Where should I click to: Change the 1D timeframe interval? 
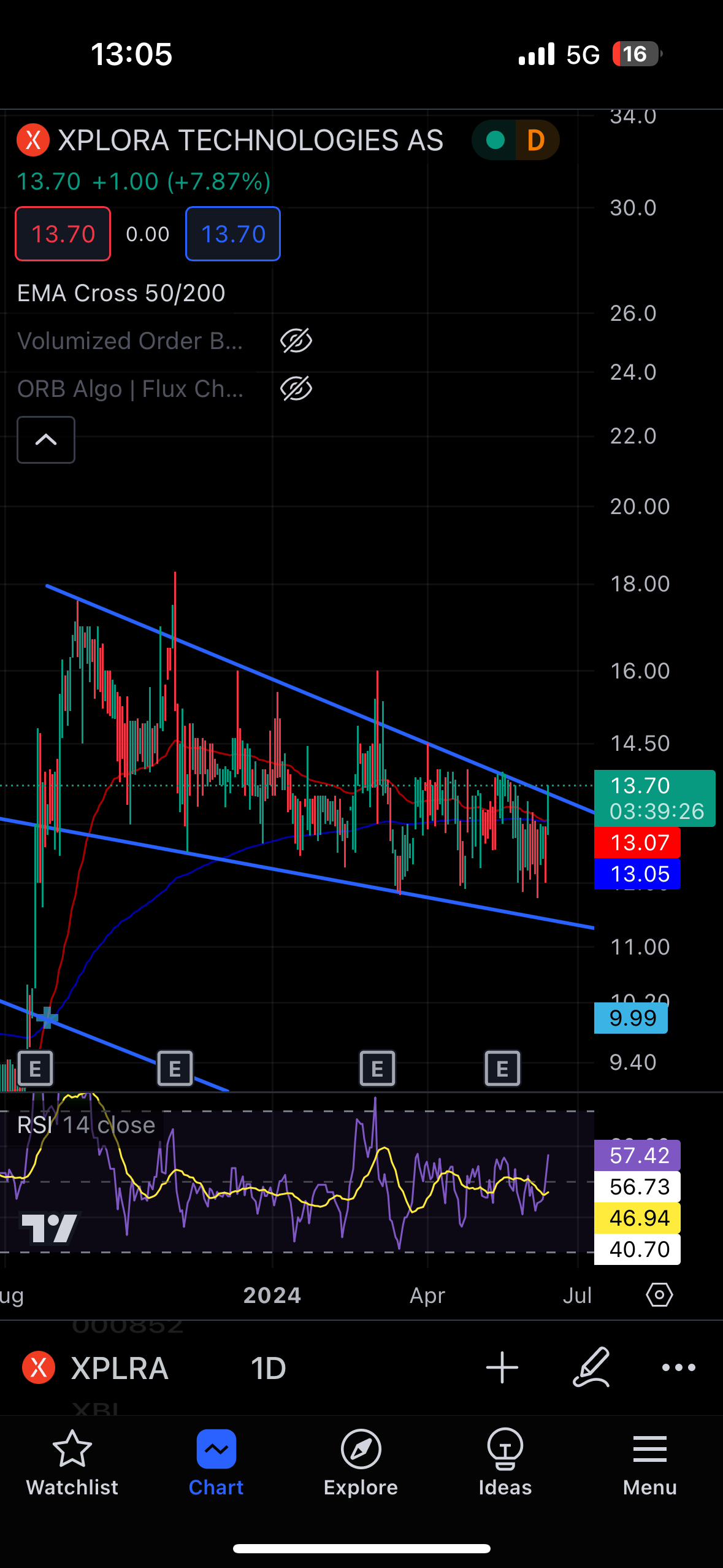(x=268, y=1369)
